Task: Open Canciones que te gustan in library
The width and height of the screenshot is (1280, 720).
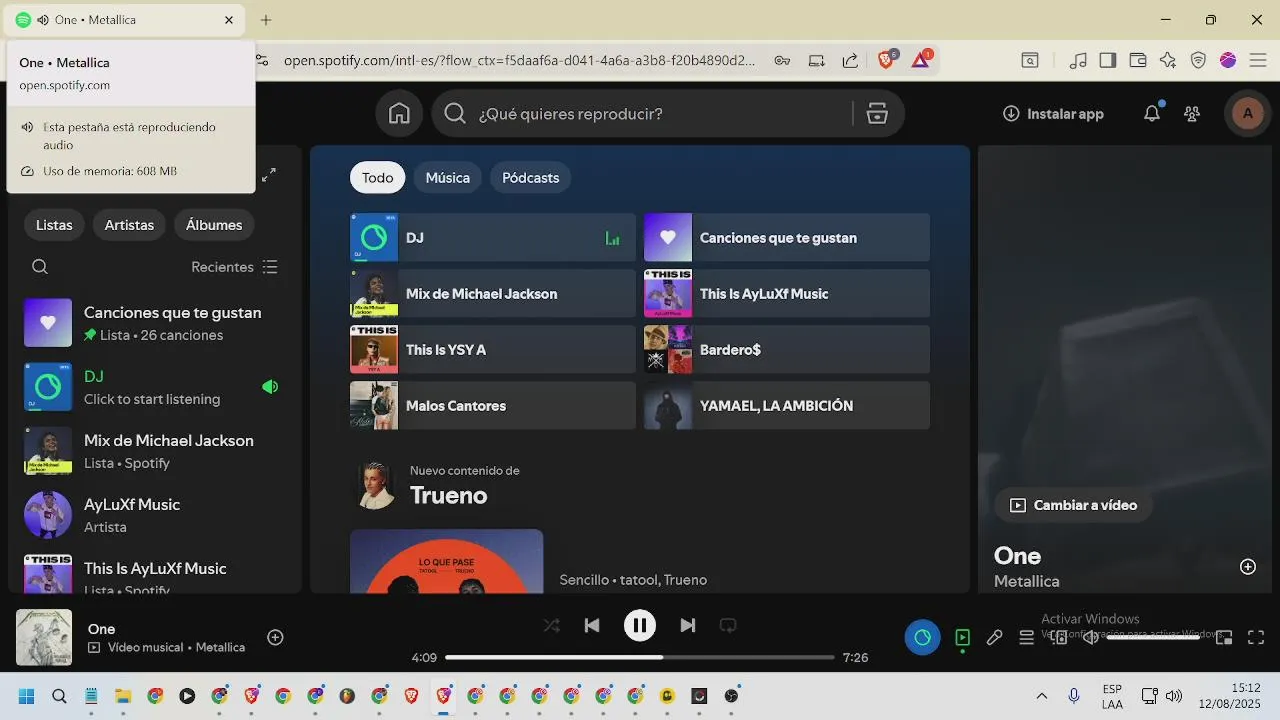Action: click(155, 323)
